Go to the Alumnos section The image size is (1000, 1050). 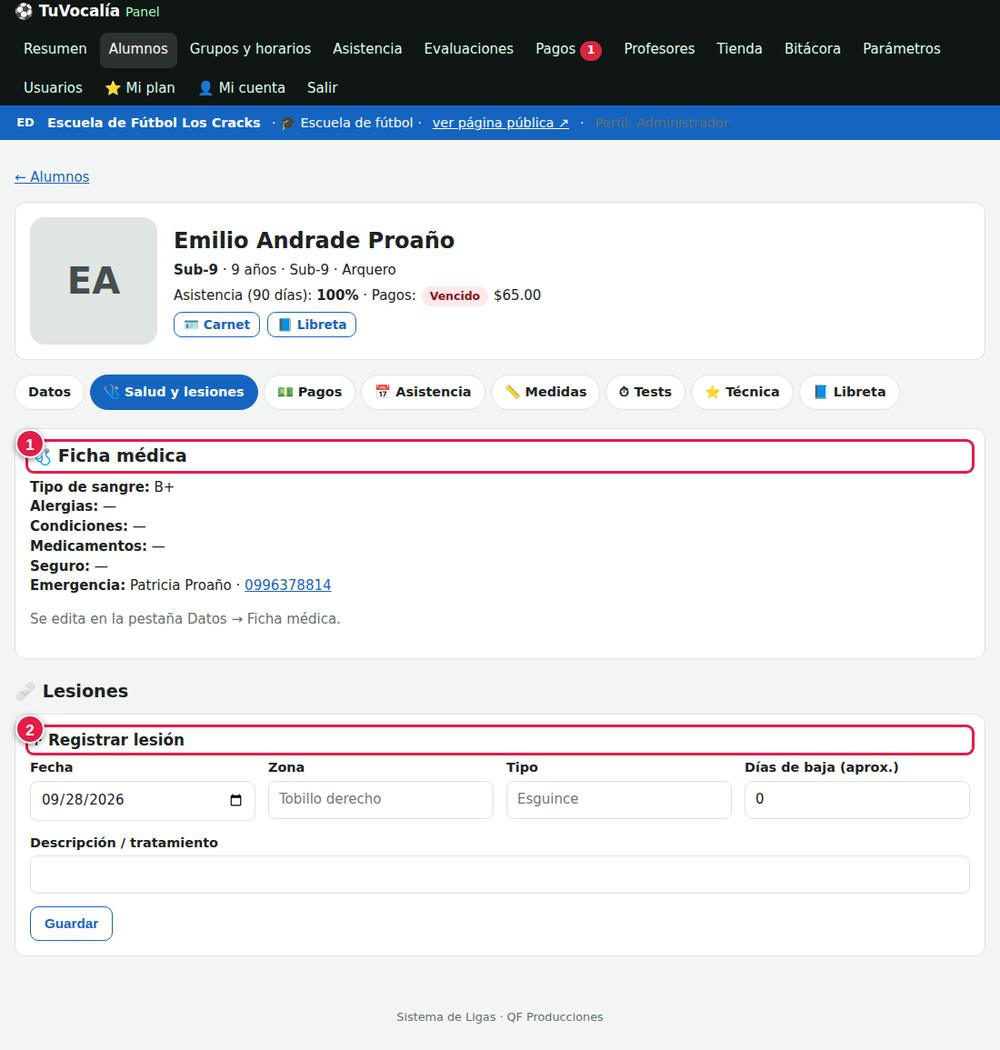coord(139,49)
